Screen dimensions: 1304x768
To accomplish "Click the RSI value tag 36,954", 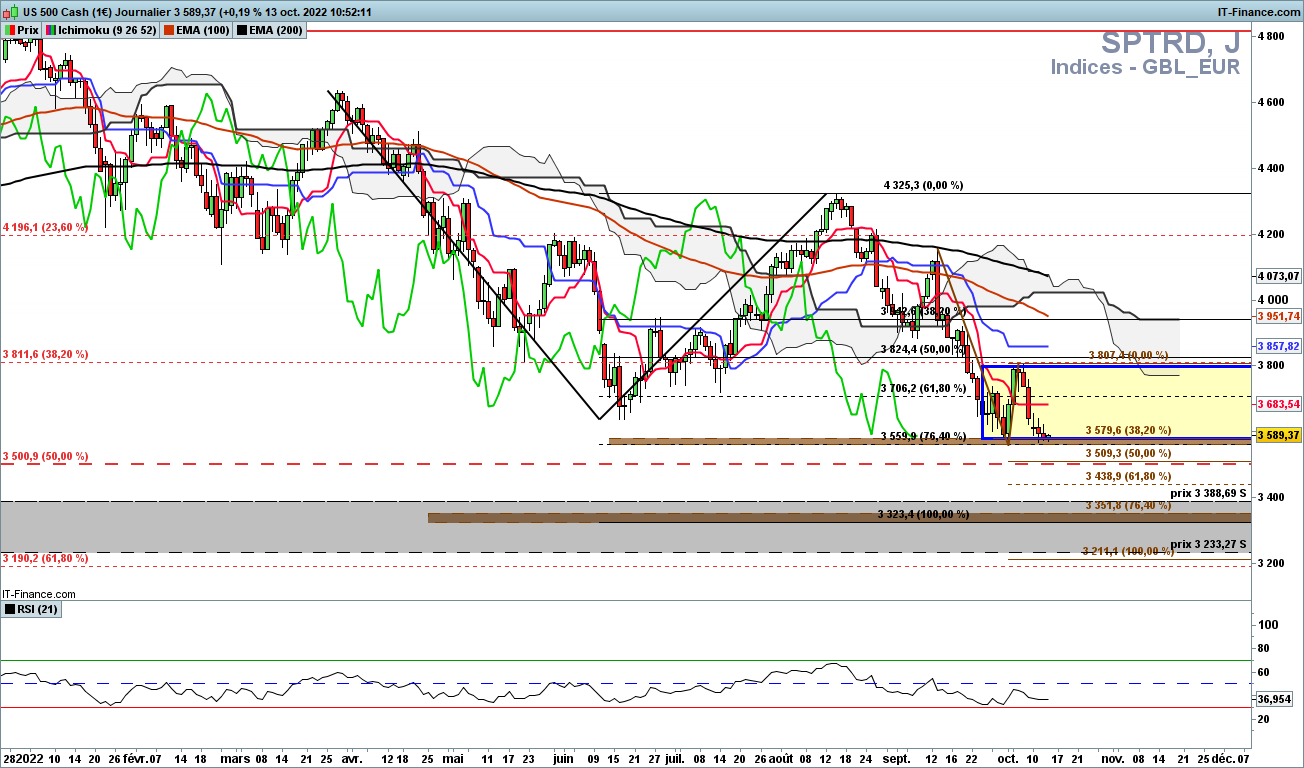I will 1276,699.
